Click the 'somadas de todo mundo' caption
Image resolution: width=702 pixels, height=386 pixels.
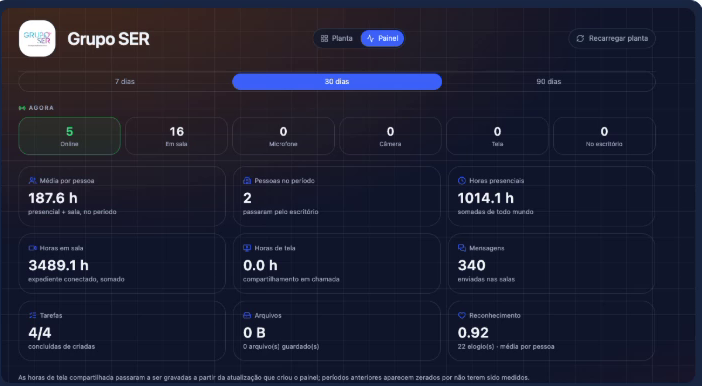coord(496,212)
